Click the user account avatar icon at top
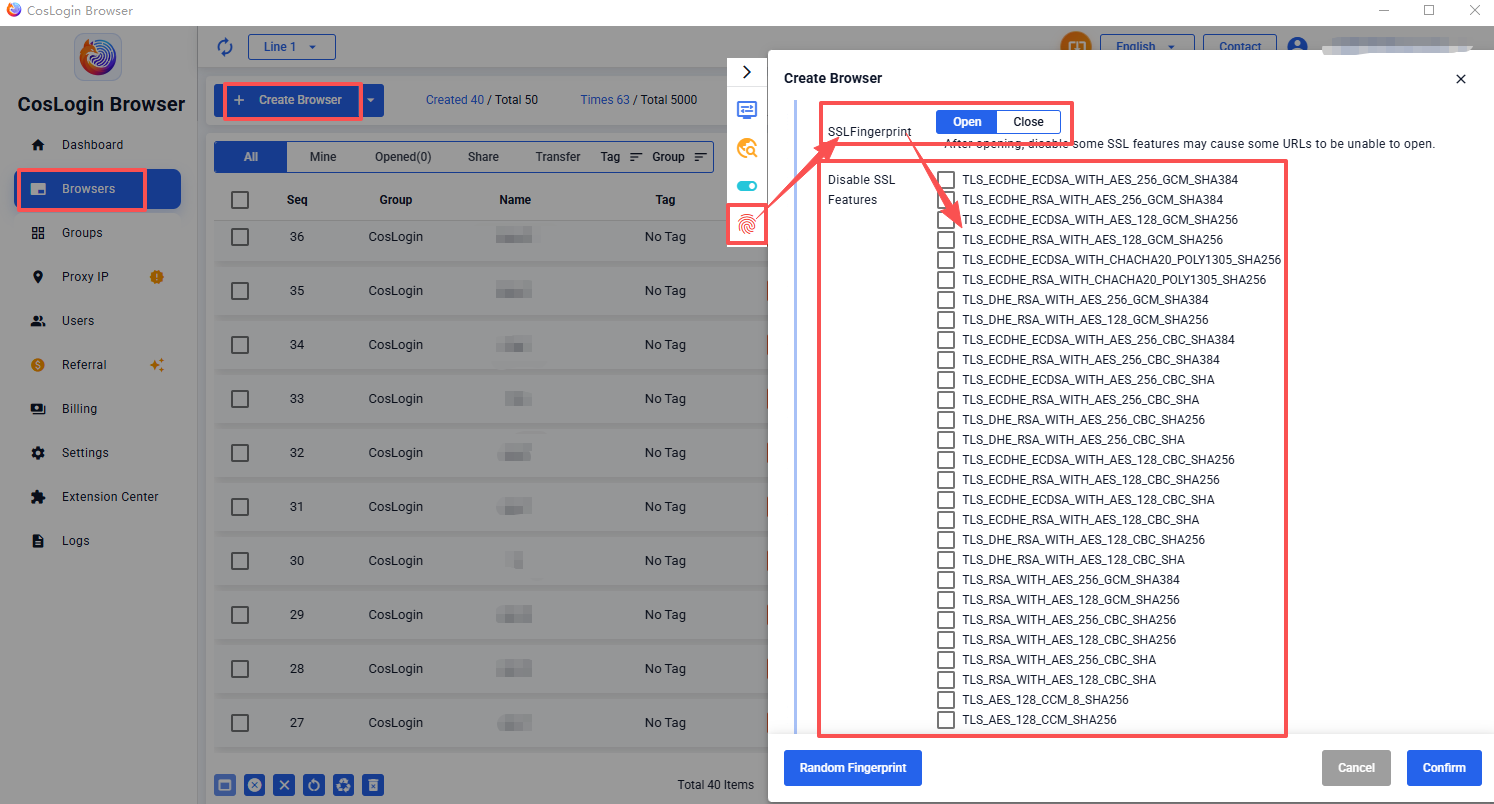1494x804 pixels. point(1298,47)
